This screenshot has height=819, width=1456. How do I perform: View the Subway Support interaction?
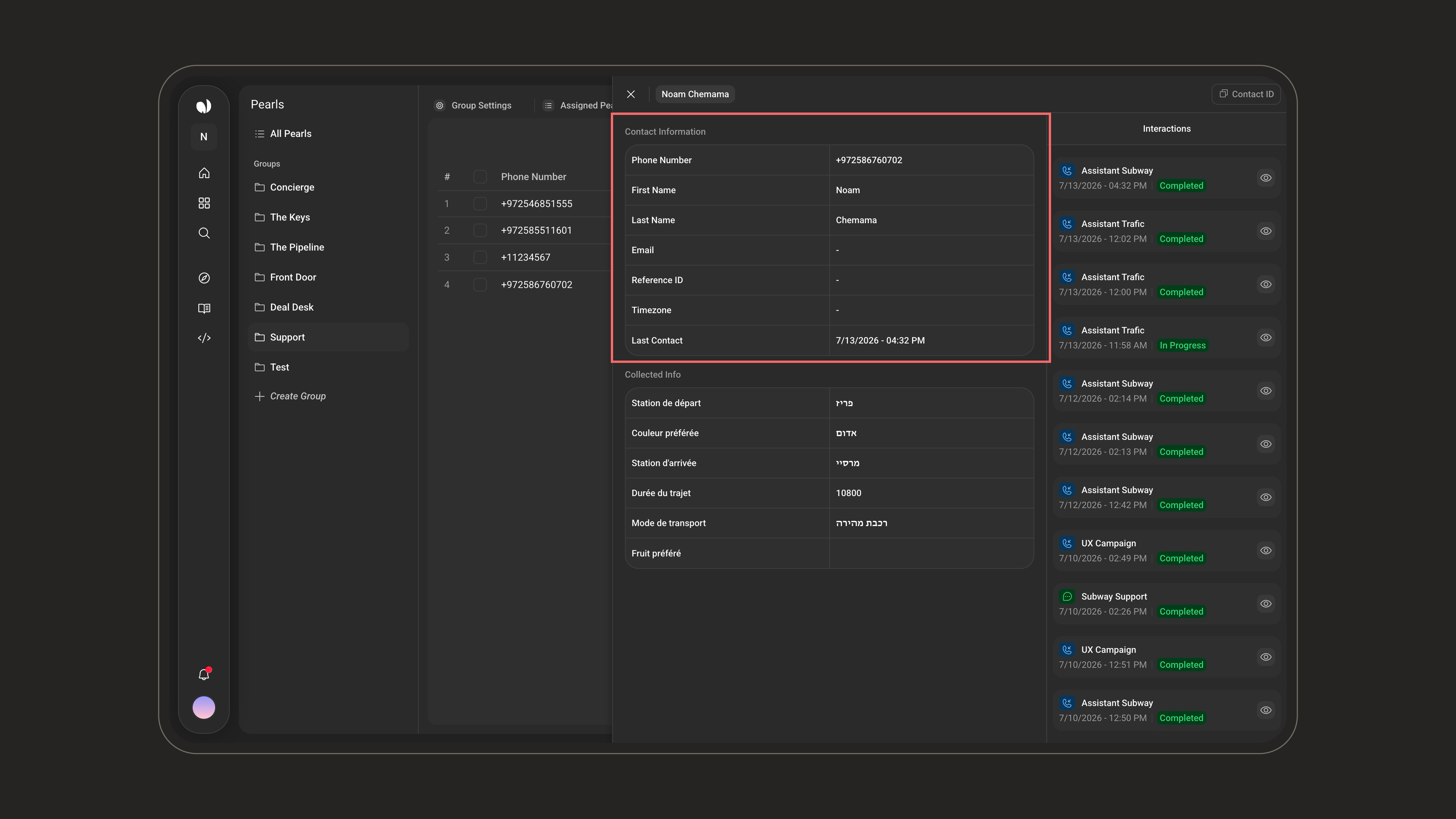tap(1265, 604)
